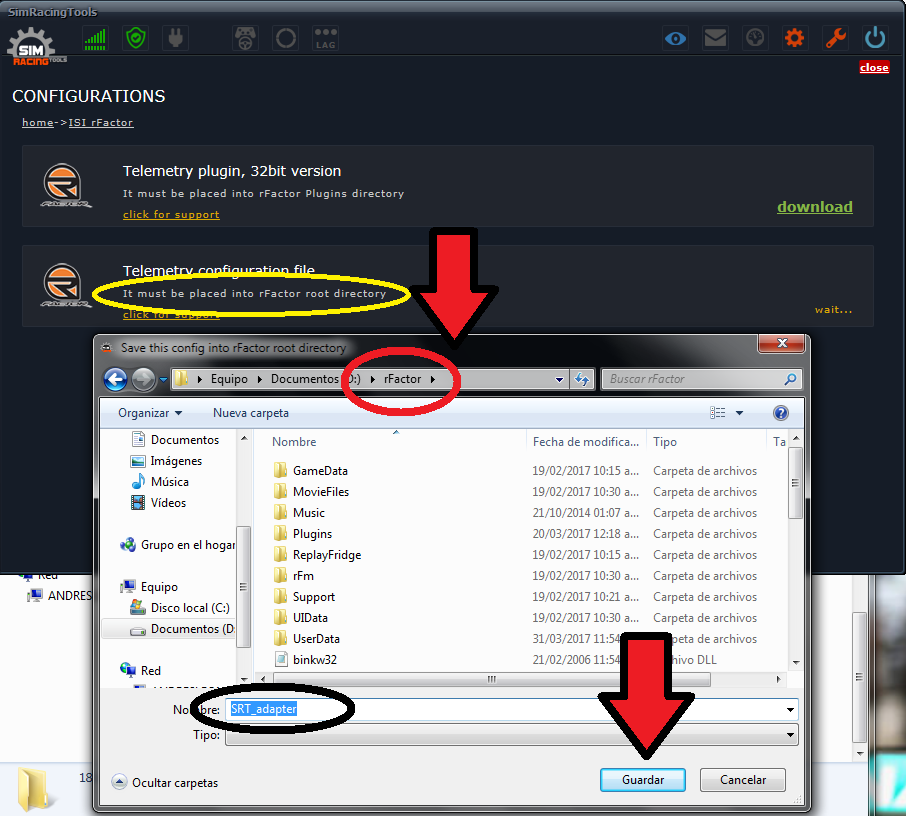The height and width of the screenshot is (816, 906).
Task: Select Disco local (C:)
Action: point(180,608)
